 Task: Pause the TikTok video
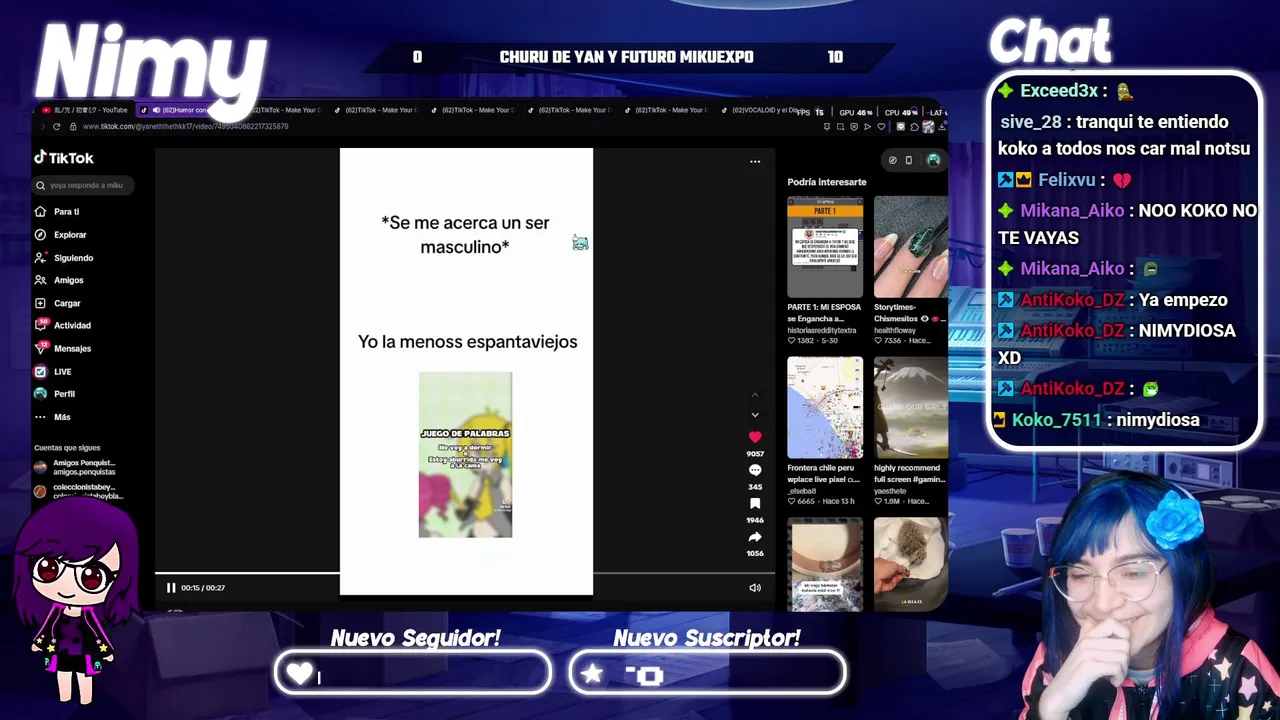[171, 588]
